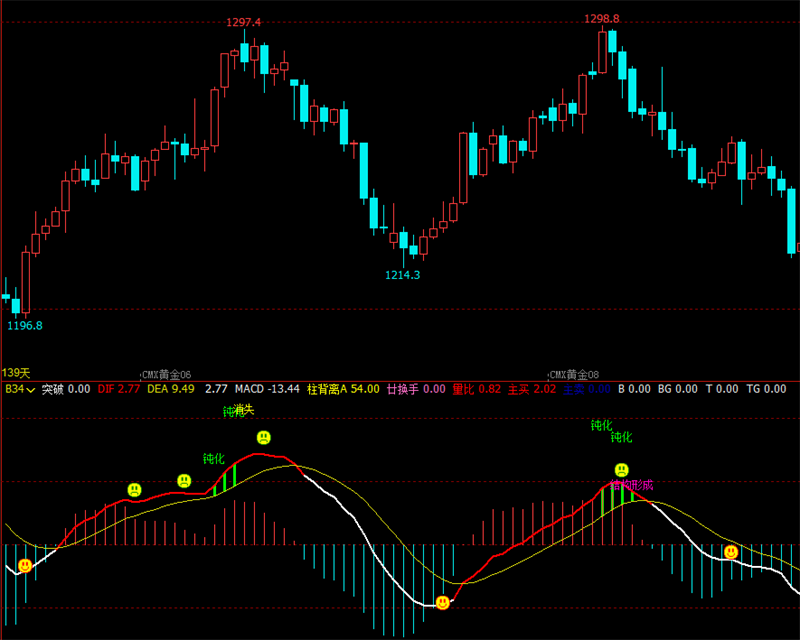Viewport: 800px width, 640px height.
Task: Click the sad face above 结构形成 label
Action: (x=621, y=470)
